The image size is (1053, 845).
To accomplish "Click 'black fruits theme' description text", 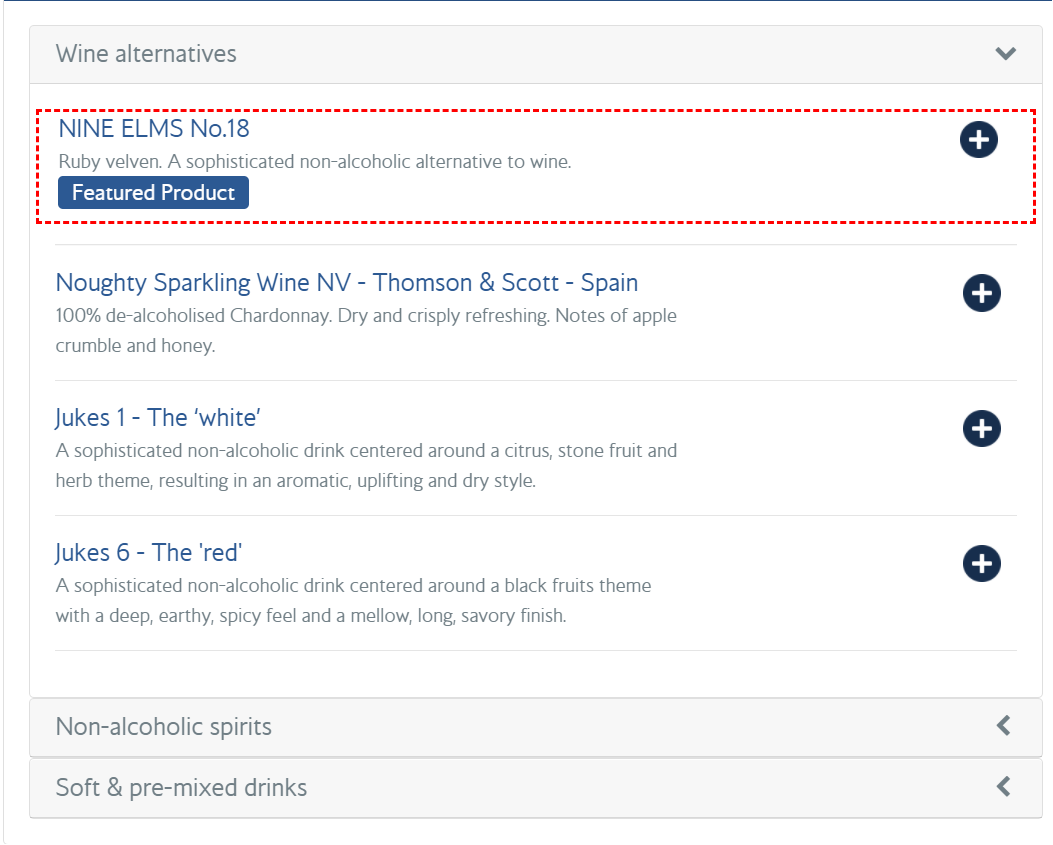I will [x=353, y=601].
